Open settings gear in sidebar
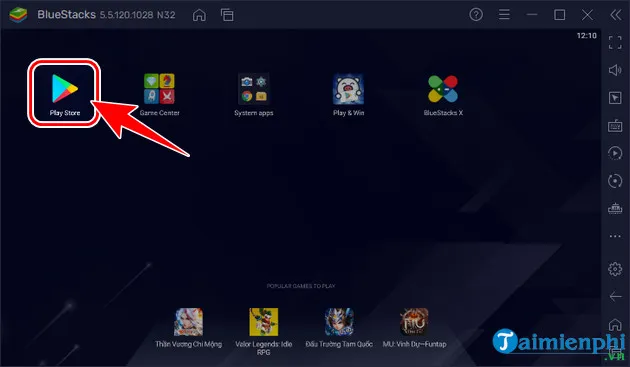This screenshot has height=367, width=630. pyautogui.click(x=615, y=269)
